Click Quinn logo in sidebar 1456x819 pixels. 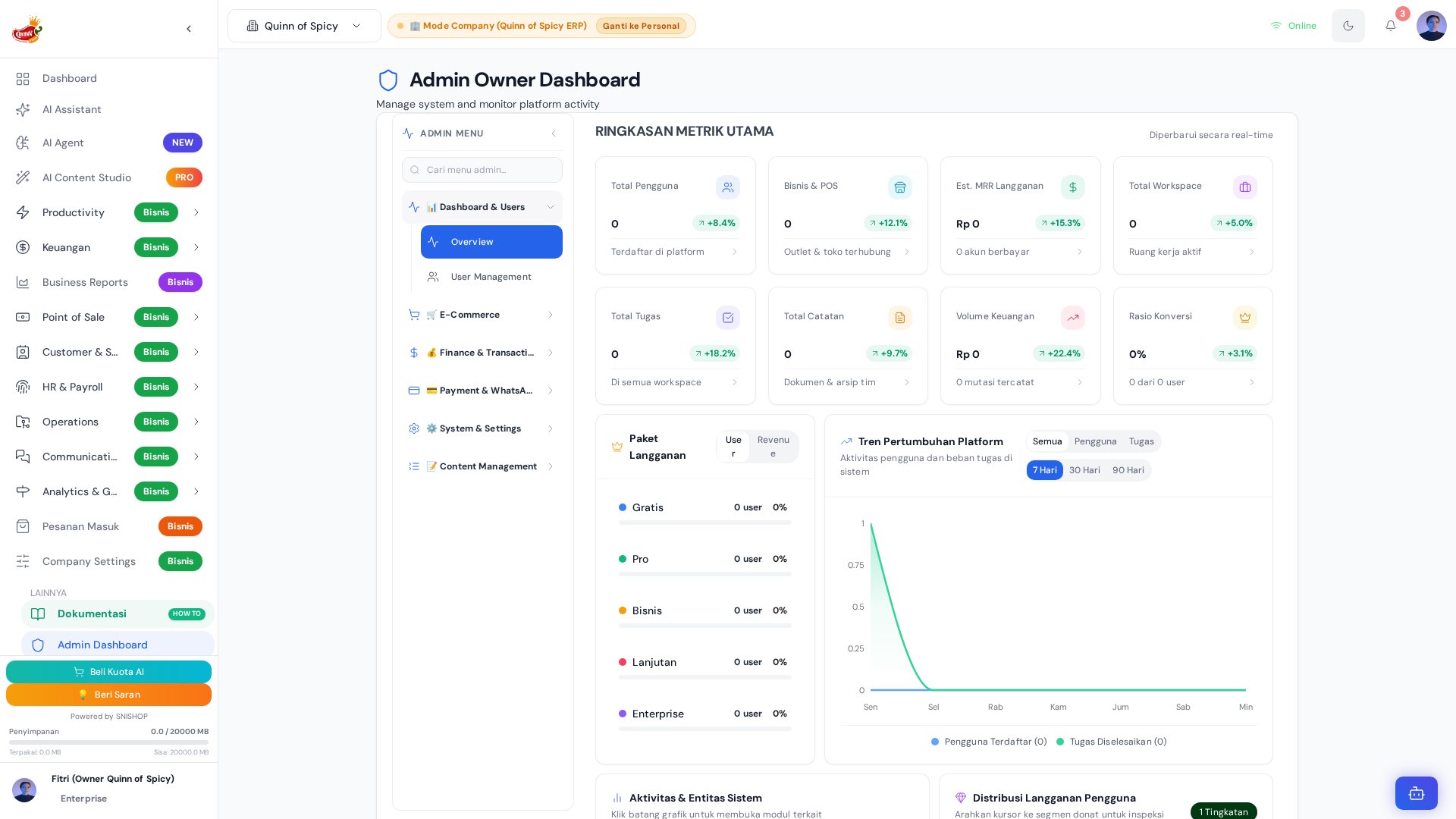point(27,30)
